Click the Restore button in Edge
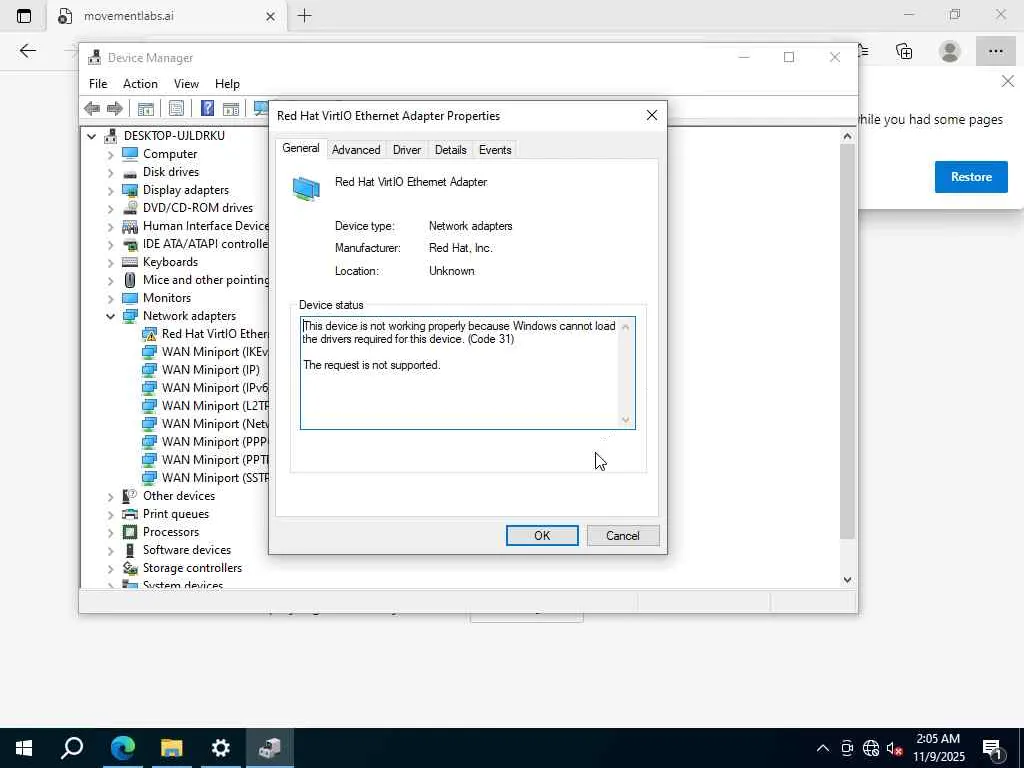The height and width of the screenshot is (768, 1024). [970, 177]
